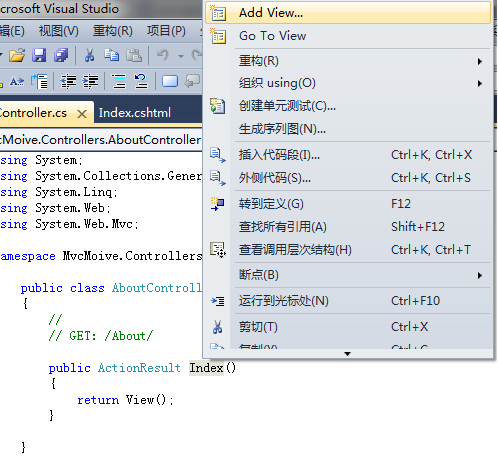This screenshot has width=498, height=464.
Task: Open the 重构(R) menu in menu bar
Action: coord(113,31)
